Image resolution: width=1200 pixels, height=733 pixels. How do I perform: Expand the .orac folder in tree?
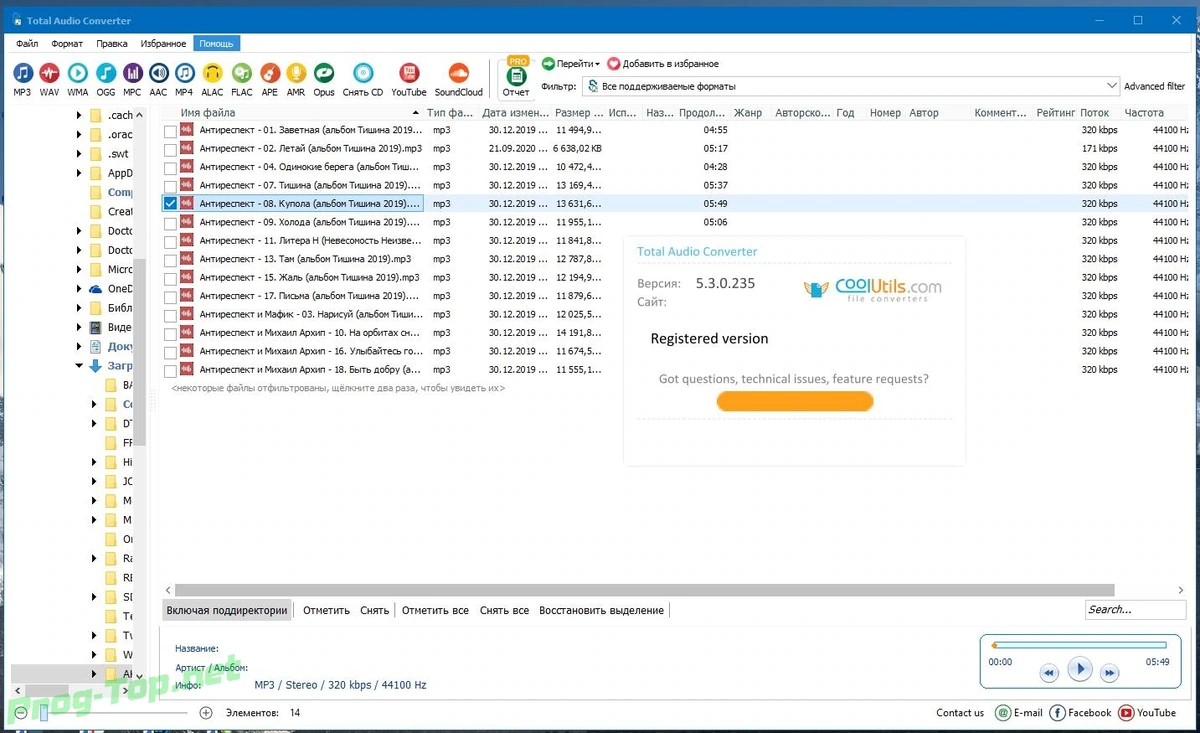tap(80, 135)
